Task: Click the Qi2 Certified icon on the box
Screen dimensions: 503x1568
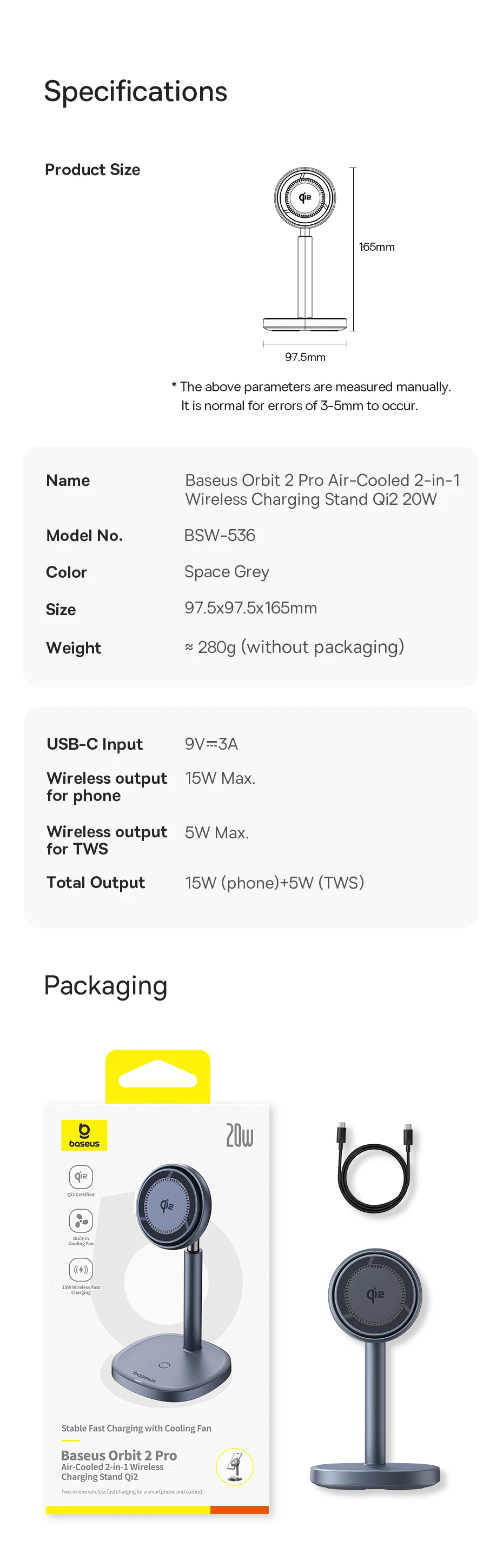Action: coord(81,1177)
